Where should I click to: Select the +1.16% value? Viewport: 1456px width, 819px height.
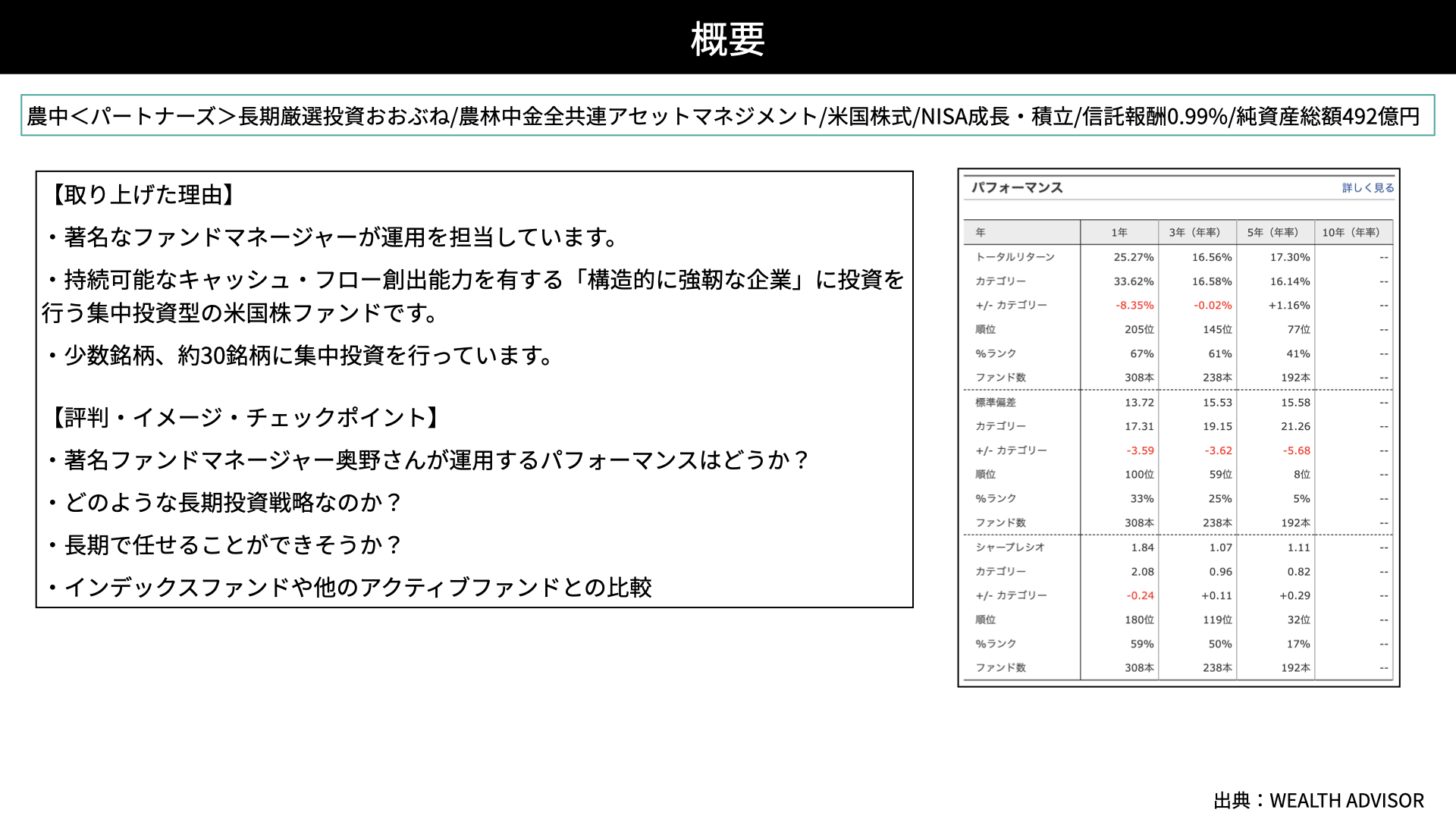(1289, 306)
